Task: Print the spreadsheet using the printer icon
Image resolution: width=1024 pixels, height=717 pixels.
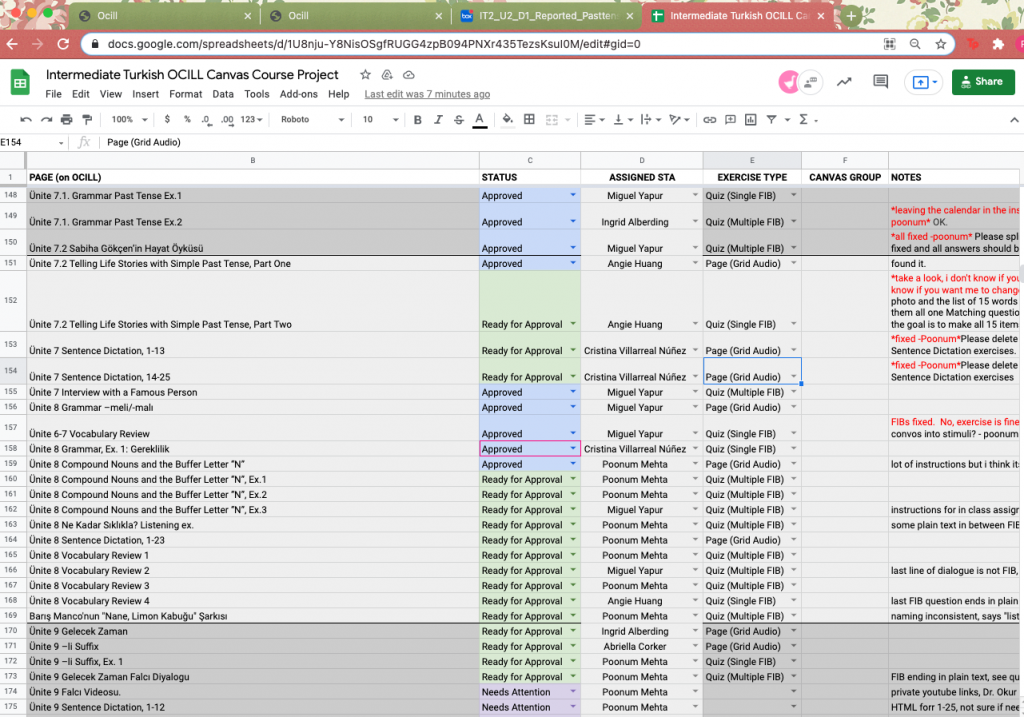Action: point(67,120)
